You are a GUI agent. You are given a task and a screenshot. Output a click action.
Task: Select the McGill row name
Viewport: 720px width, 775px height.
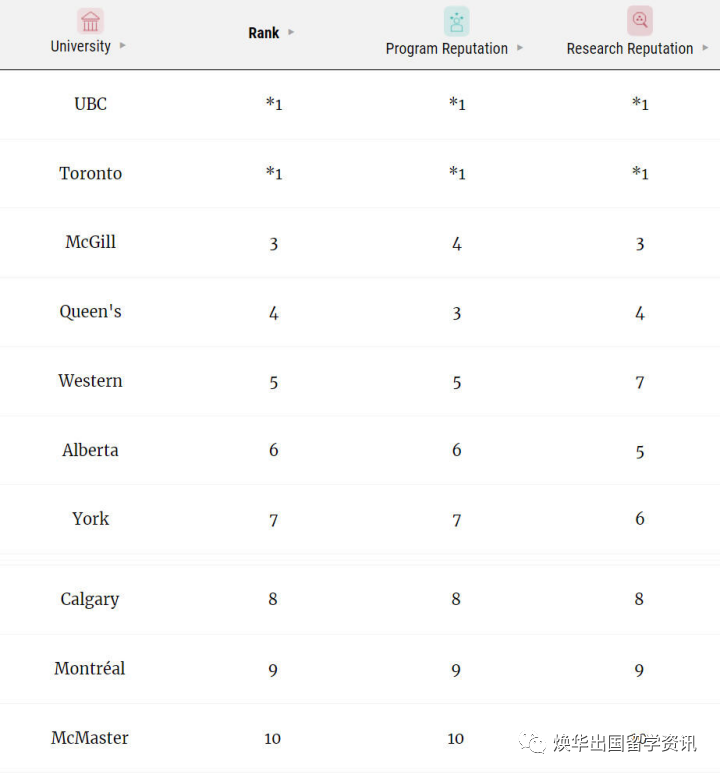pos(90,242)
